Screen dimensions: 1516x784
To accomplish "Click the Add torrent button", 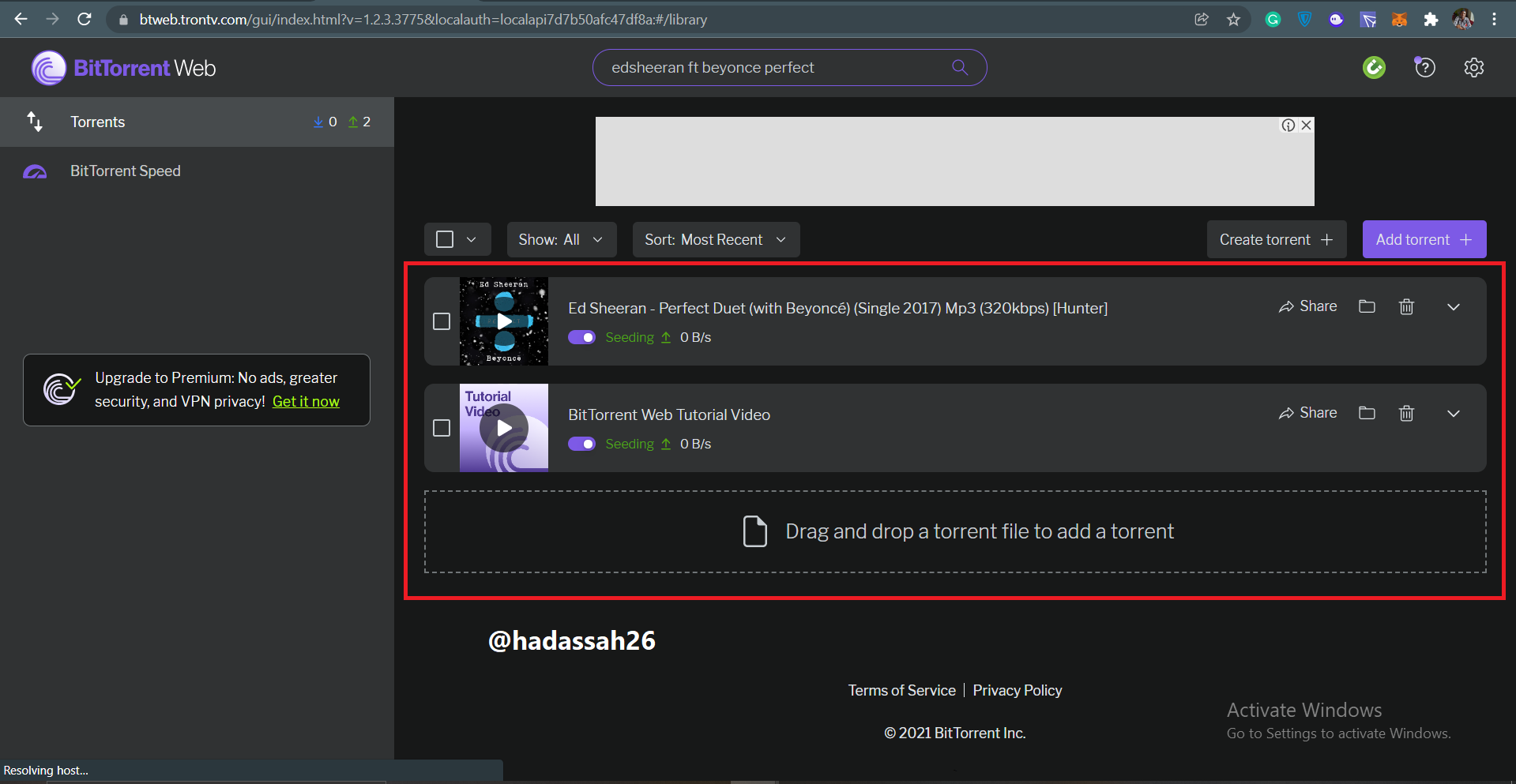I will (x=1424, y=239).
